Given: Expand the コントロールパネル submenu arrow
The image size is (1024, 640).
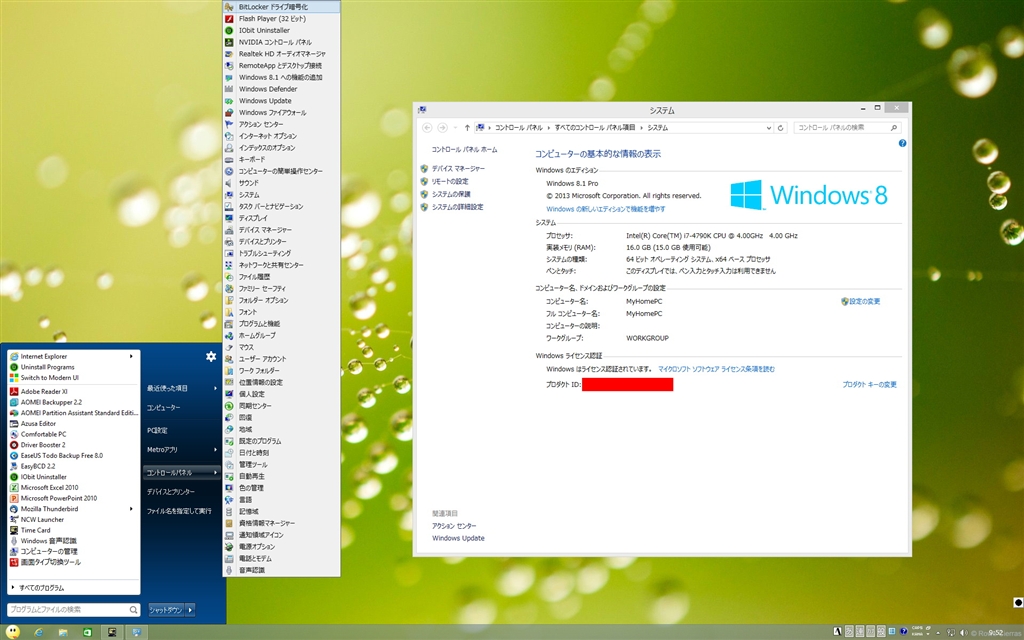Looking at the screenshot, I should tap(216, 472).
